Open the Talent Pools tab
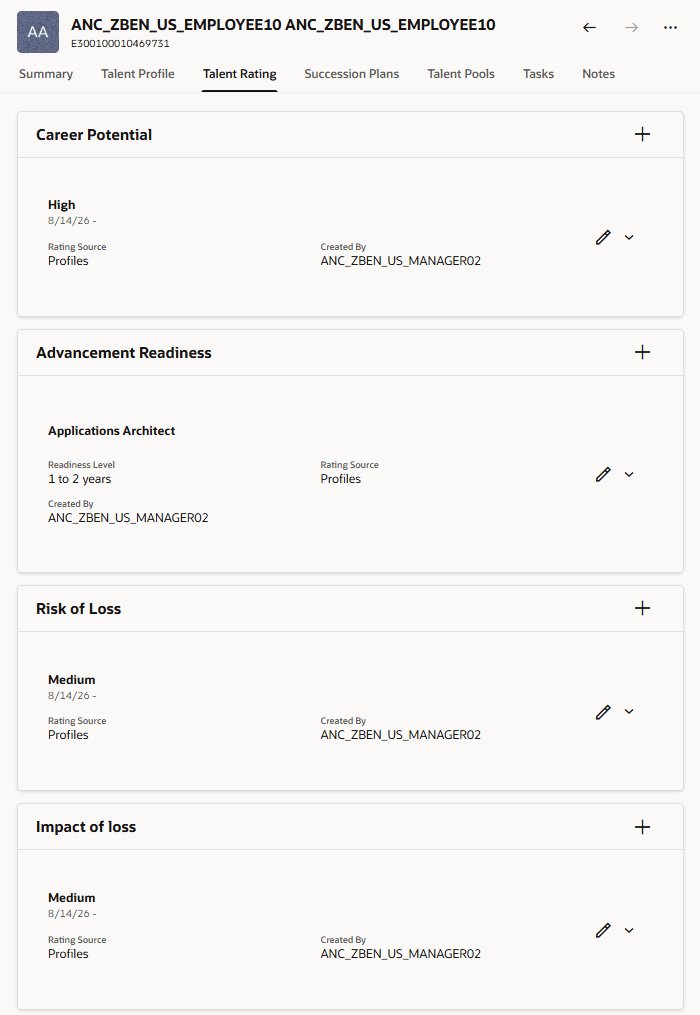This screenshot has height=1015, width=700. click(x=461, y=74)
